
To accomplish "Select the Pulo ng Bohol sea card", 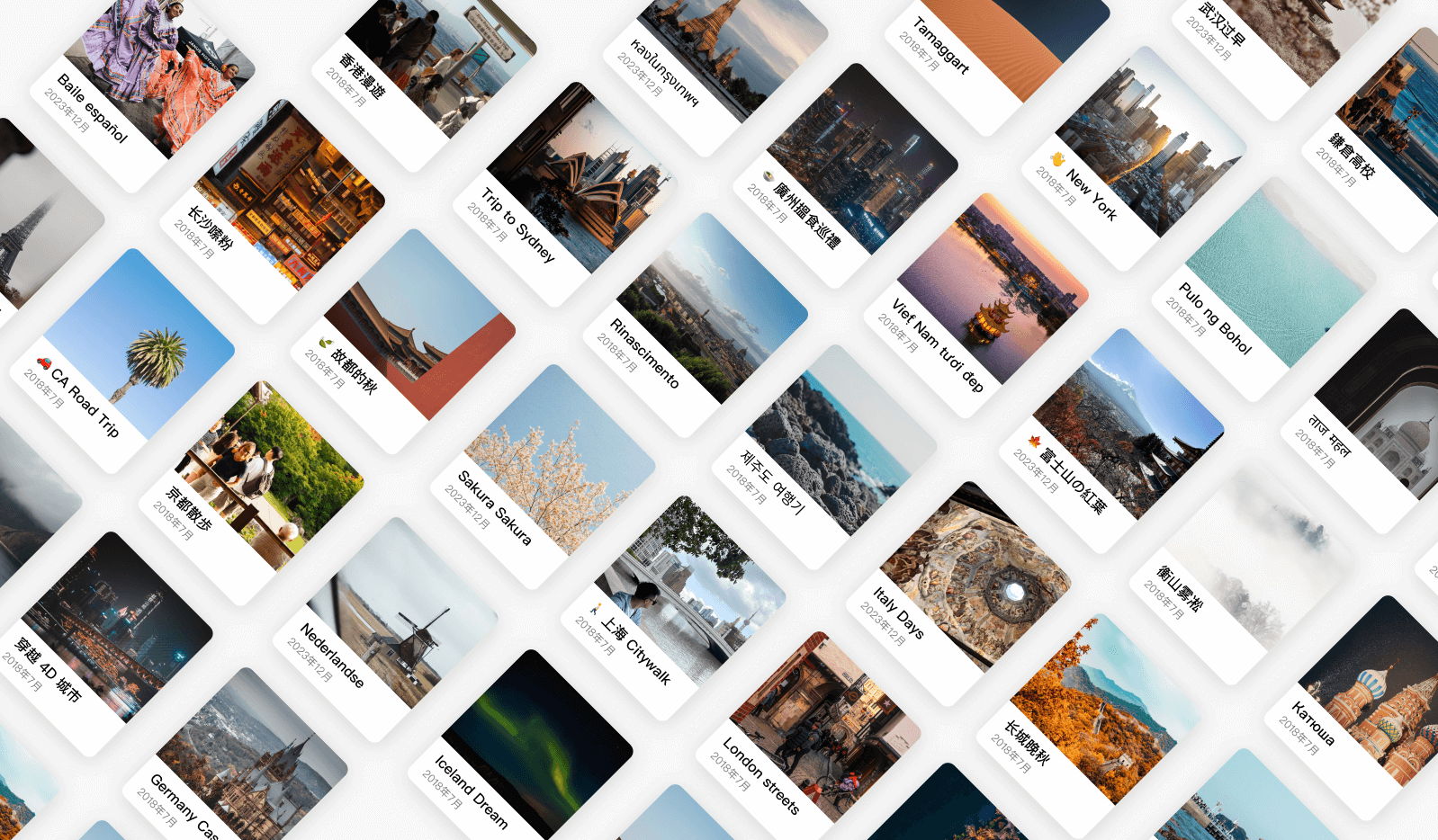I will point(1263,290).
